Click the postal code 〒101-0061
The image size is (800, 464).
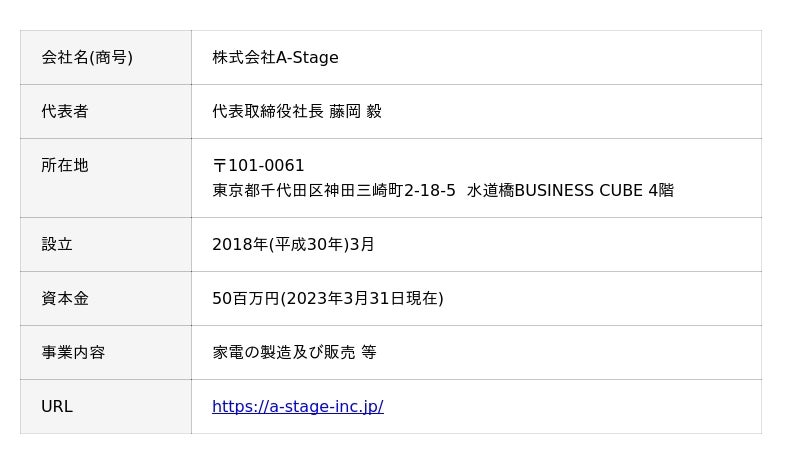tap(258, 165)
